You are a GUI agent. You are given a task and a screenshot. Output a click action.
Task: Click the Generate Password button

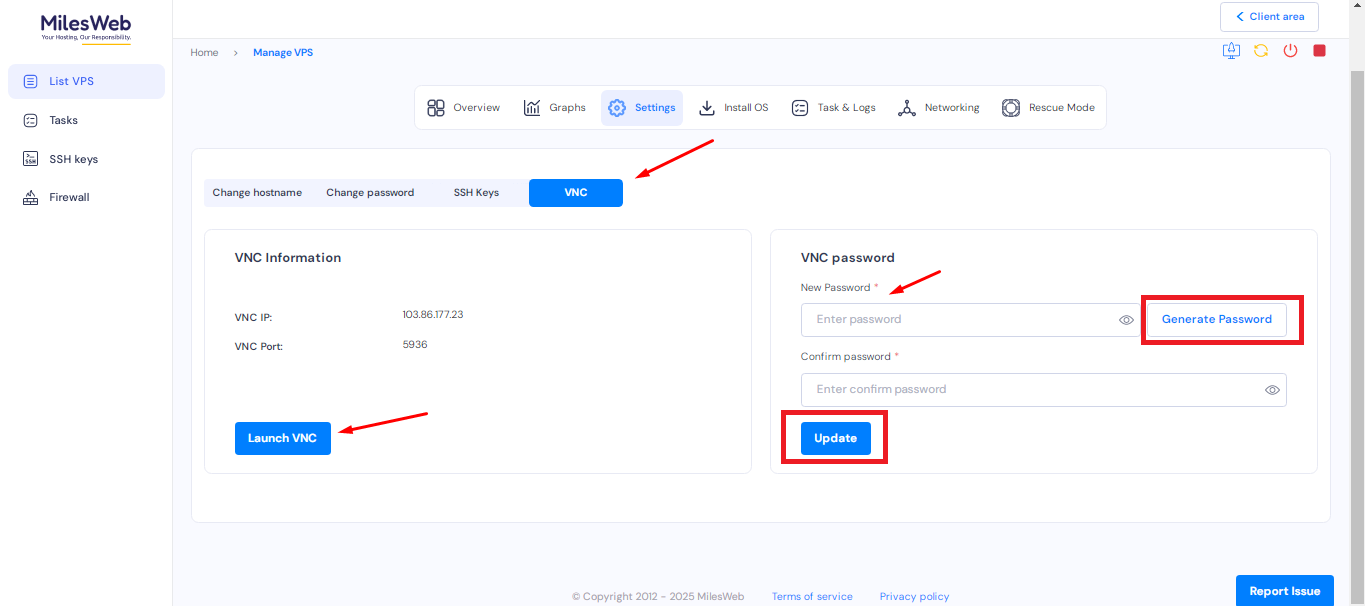1216,319
